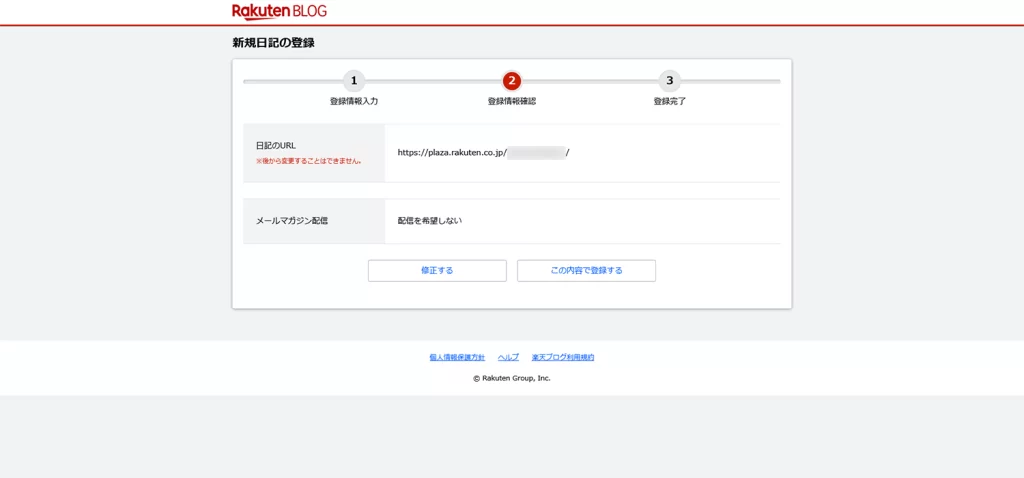This screenshot has width=1024, height=478.
Task: Click the 新規日記の登録 page heading
Action: [x=274, y=43]
